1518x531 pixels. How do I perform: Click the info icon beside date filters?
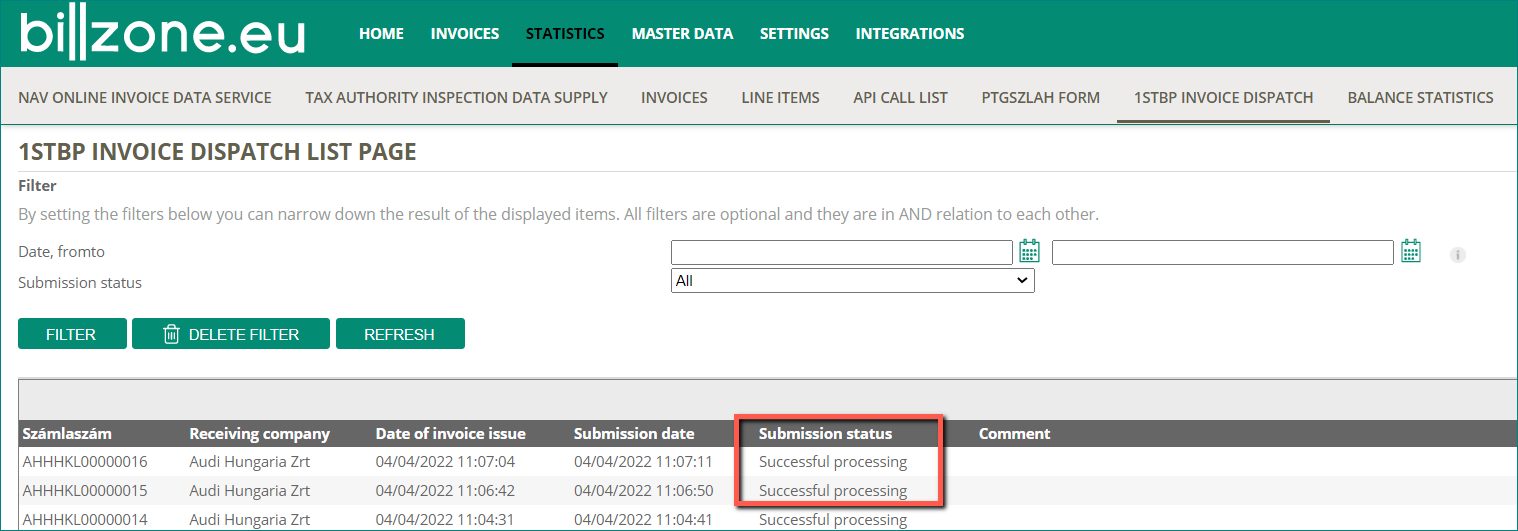tap(1458, 255)
